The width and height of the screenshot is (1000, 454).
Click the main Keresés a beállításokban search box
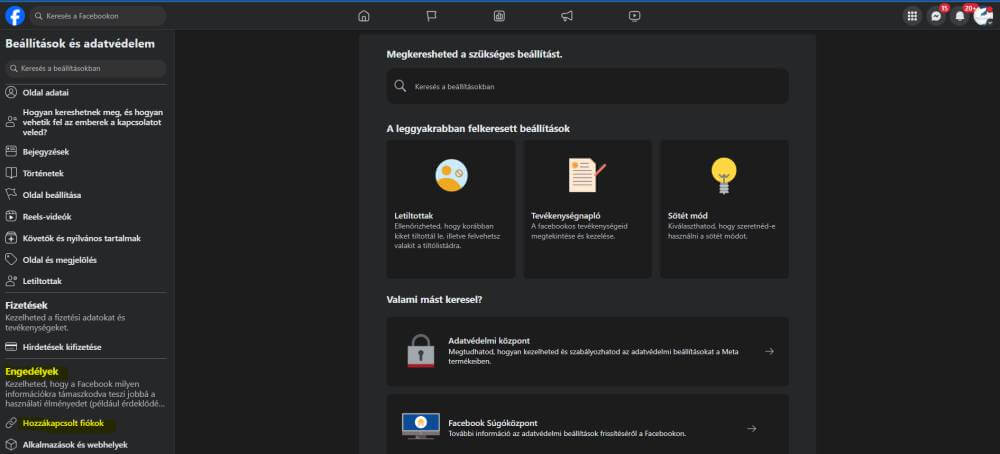(x=587, y=86)
